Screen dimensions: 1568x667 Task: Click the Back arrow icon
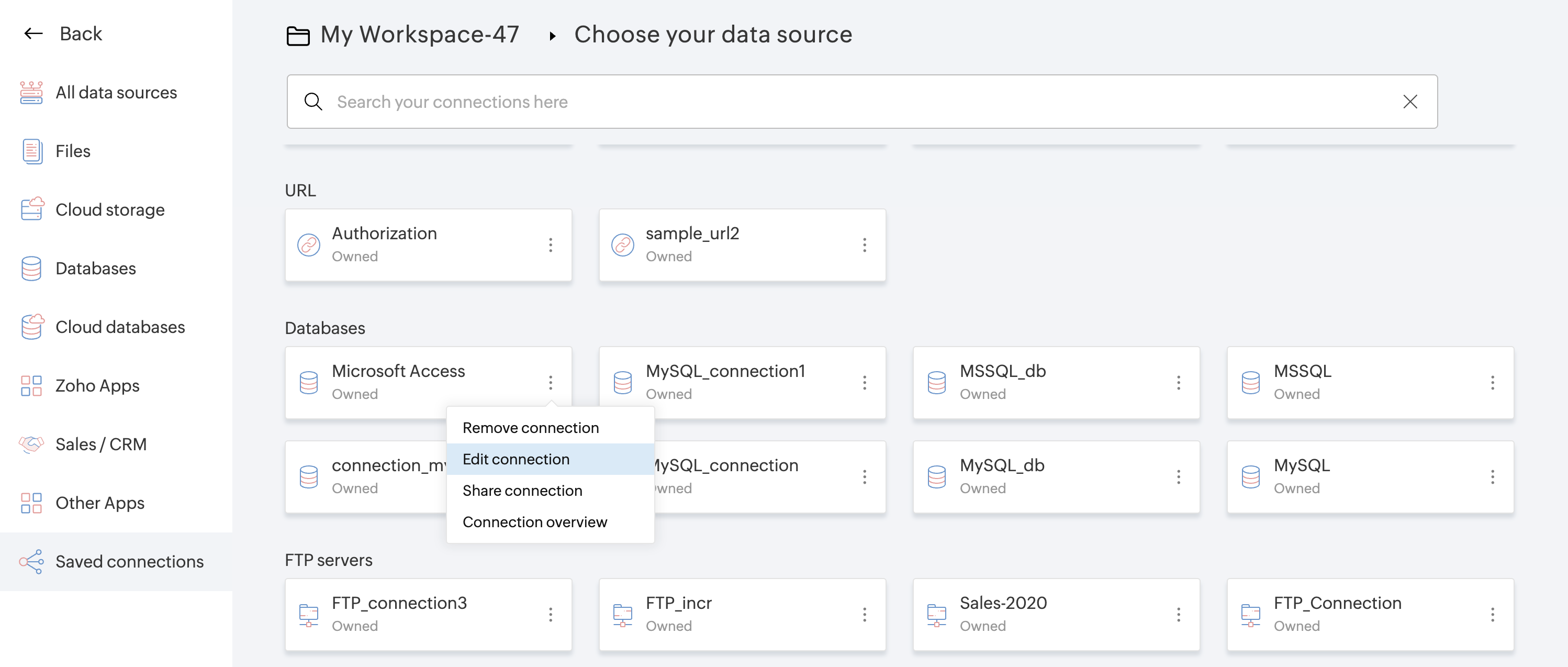click(x=33, y=34)
